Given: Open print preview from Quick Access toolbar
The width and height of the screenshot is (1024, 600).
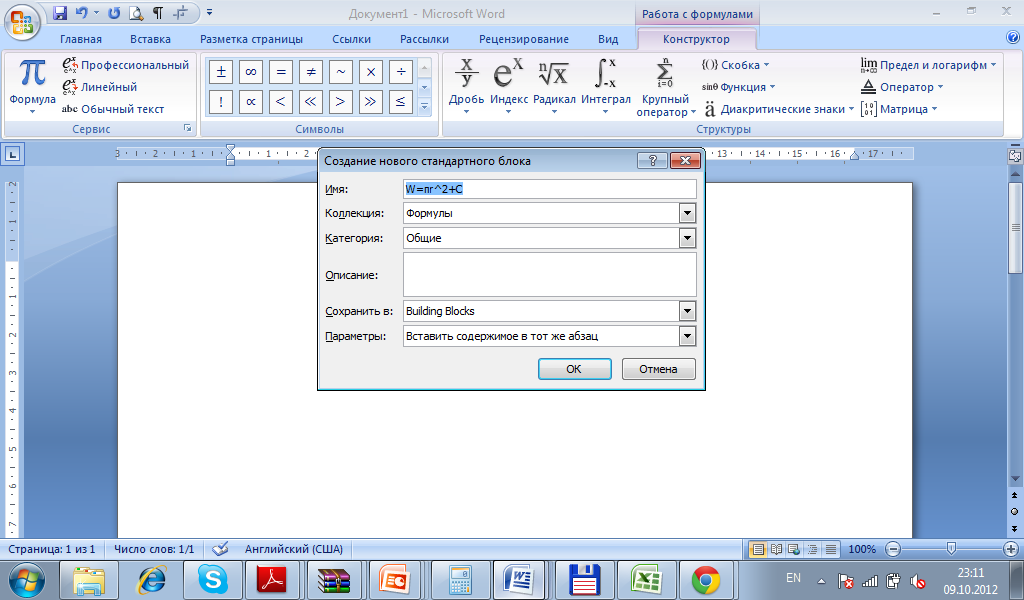Looking at the screenshot, I should pos(136,12).
